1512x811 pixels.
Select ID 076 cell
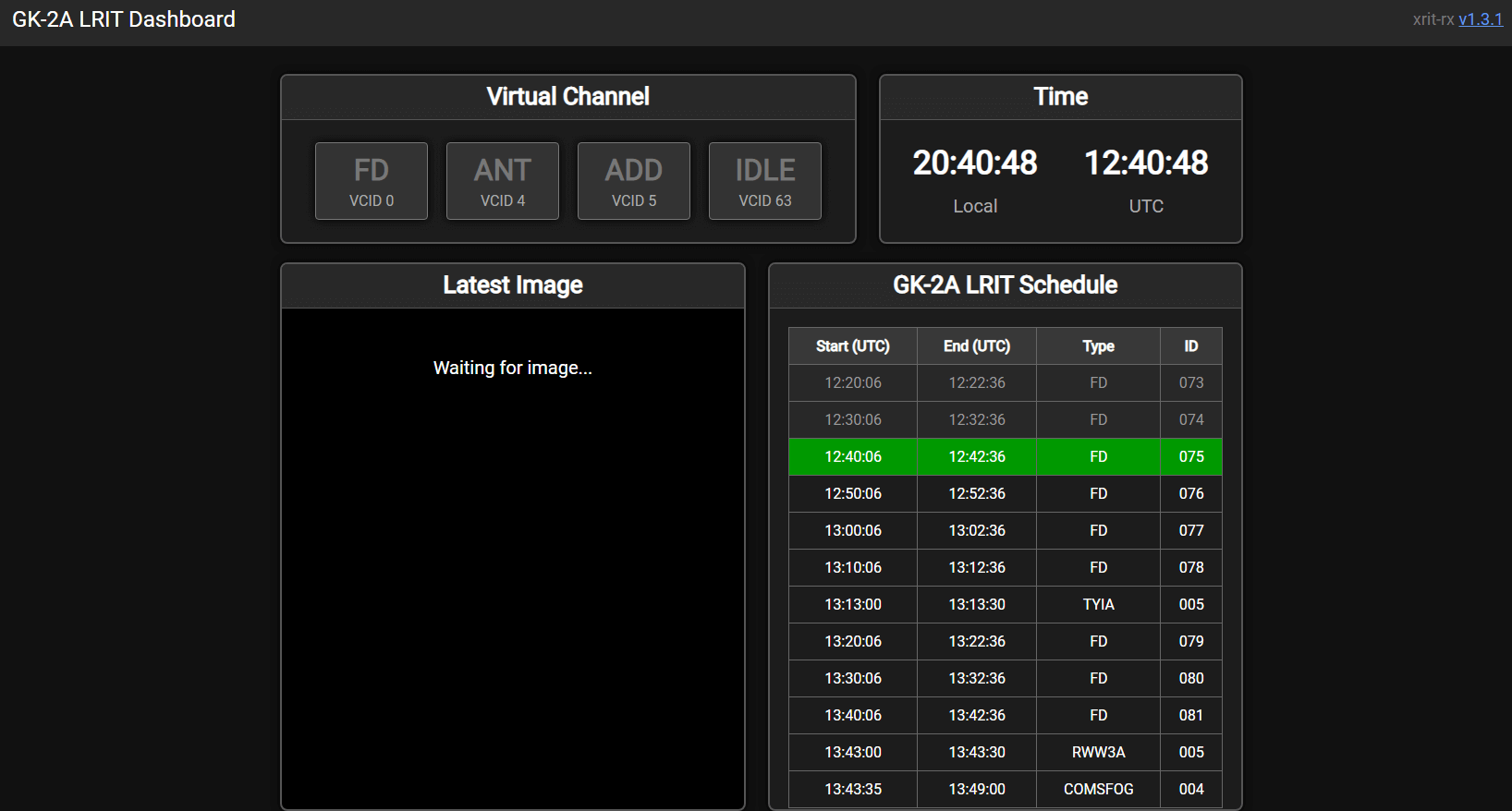pos(1191,493)
